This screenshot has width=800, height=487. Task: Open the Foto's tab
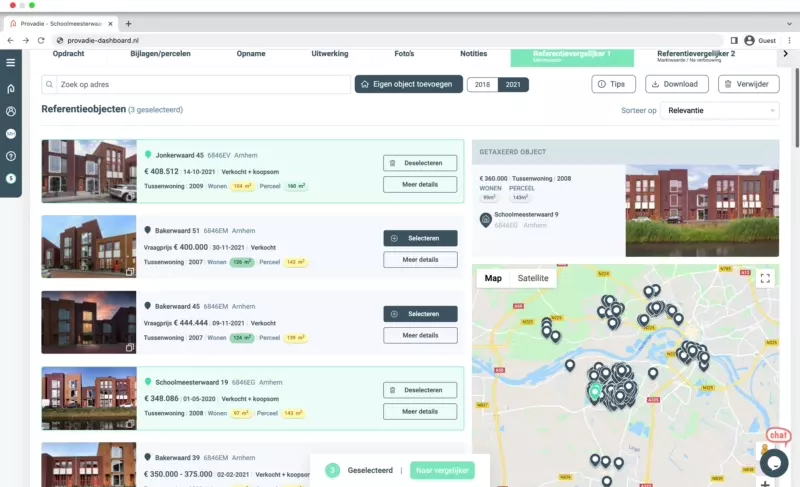pos(404,54)
